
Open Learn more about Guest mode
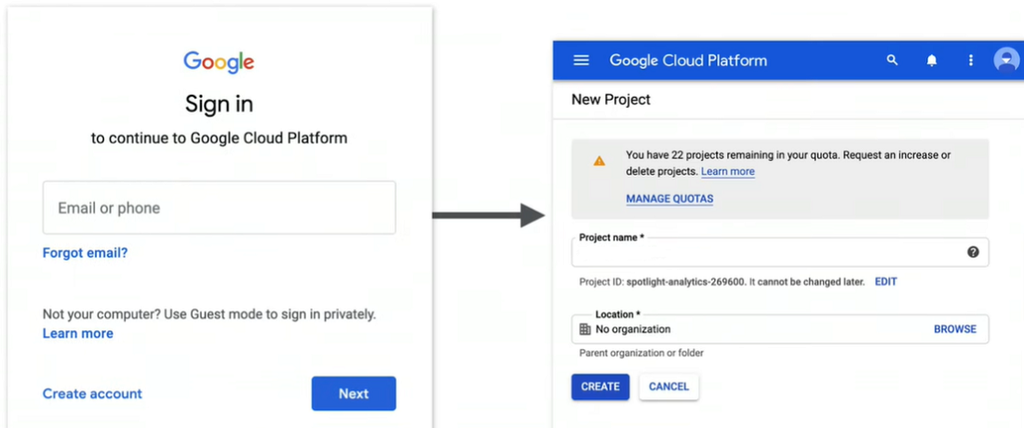[x=78, y=333]
